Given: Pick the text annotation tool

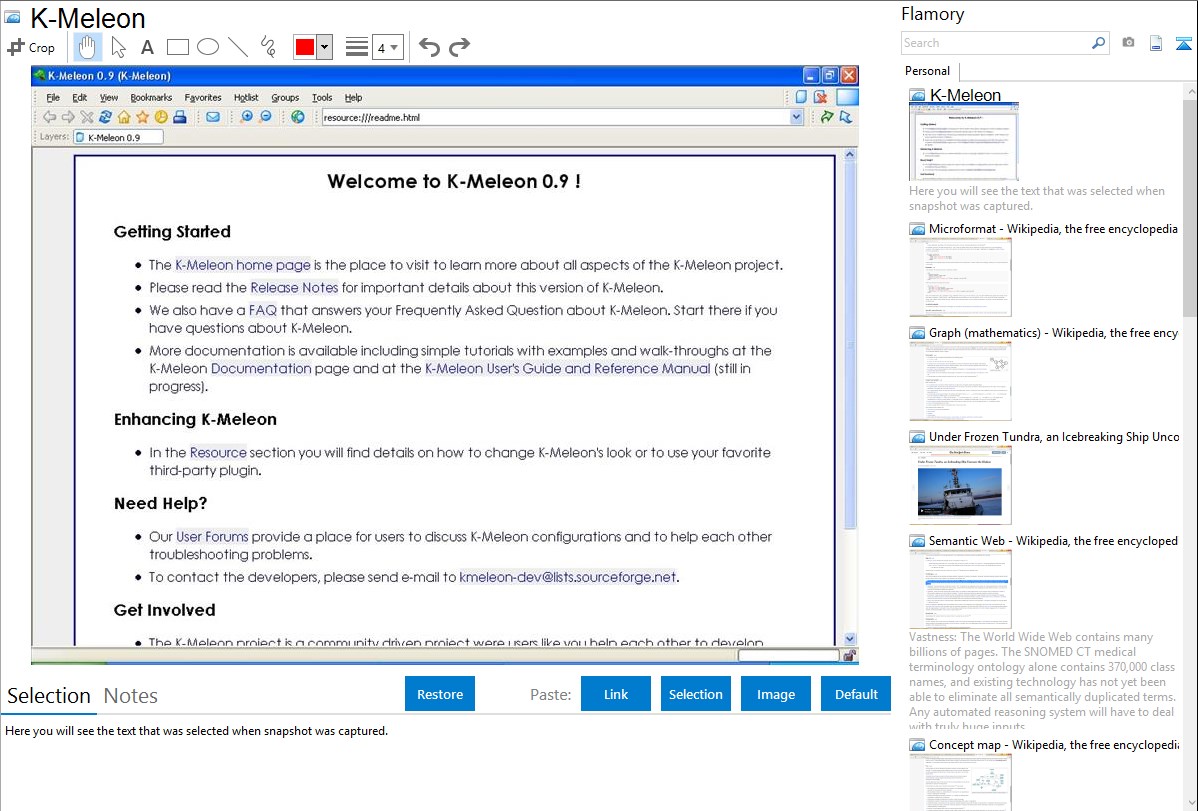Looking at the screenshot, I should coord(147,47).
